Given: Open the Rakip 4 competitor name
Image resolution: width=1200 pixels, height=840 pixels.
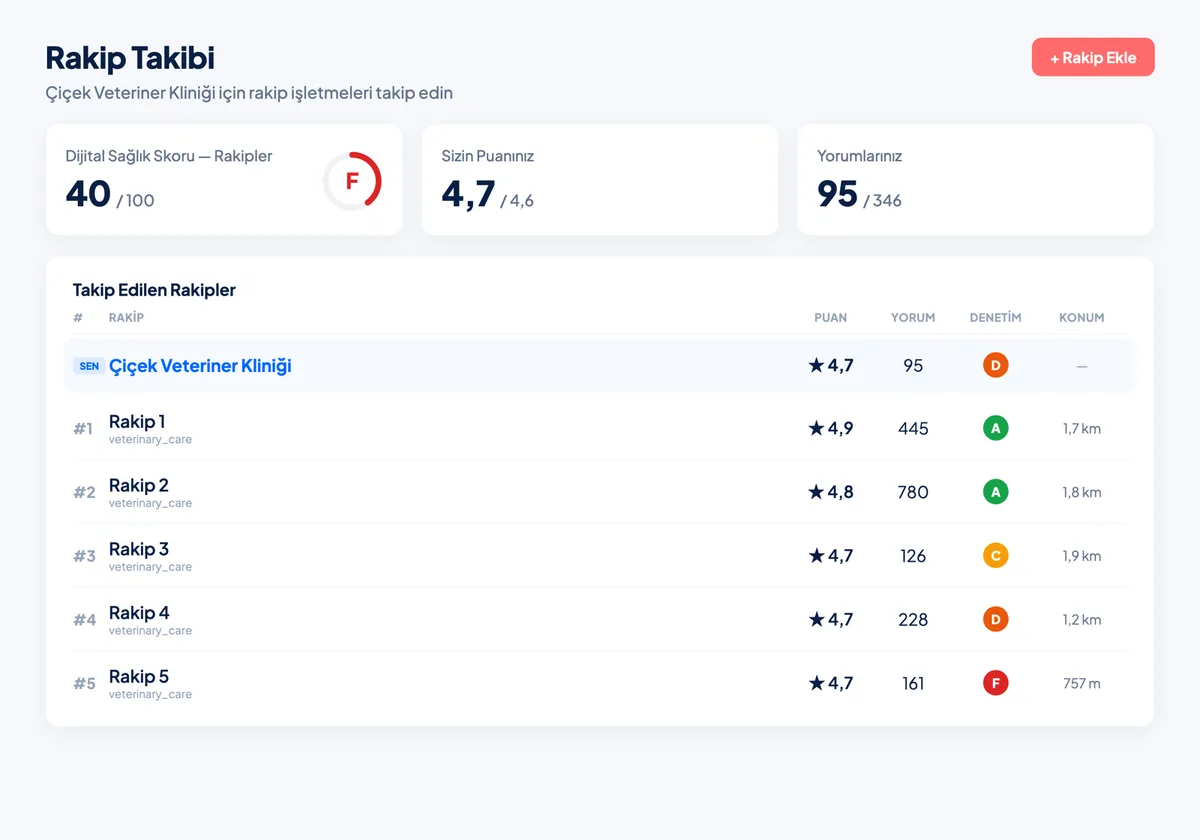Looking at the screenshot, I should click(x=139, y=613).
